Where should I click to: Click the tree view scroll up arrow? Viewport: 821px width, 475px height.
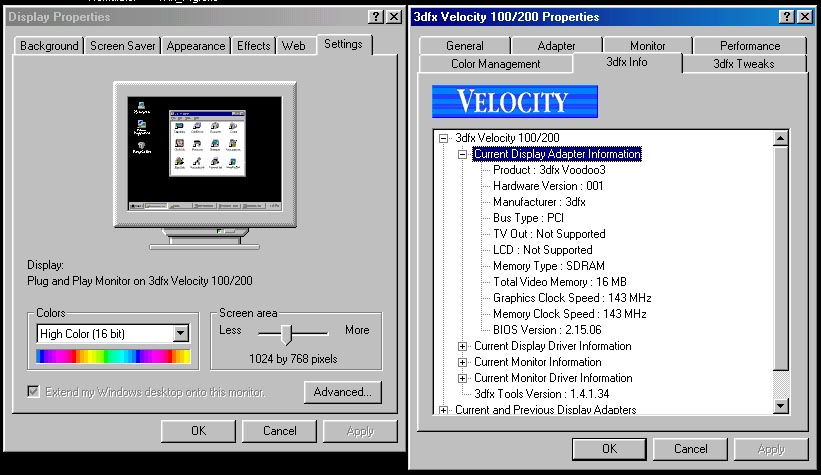point(781,138)
